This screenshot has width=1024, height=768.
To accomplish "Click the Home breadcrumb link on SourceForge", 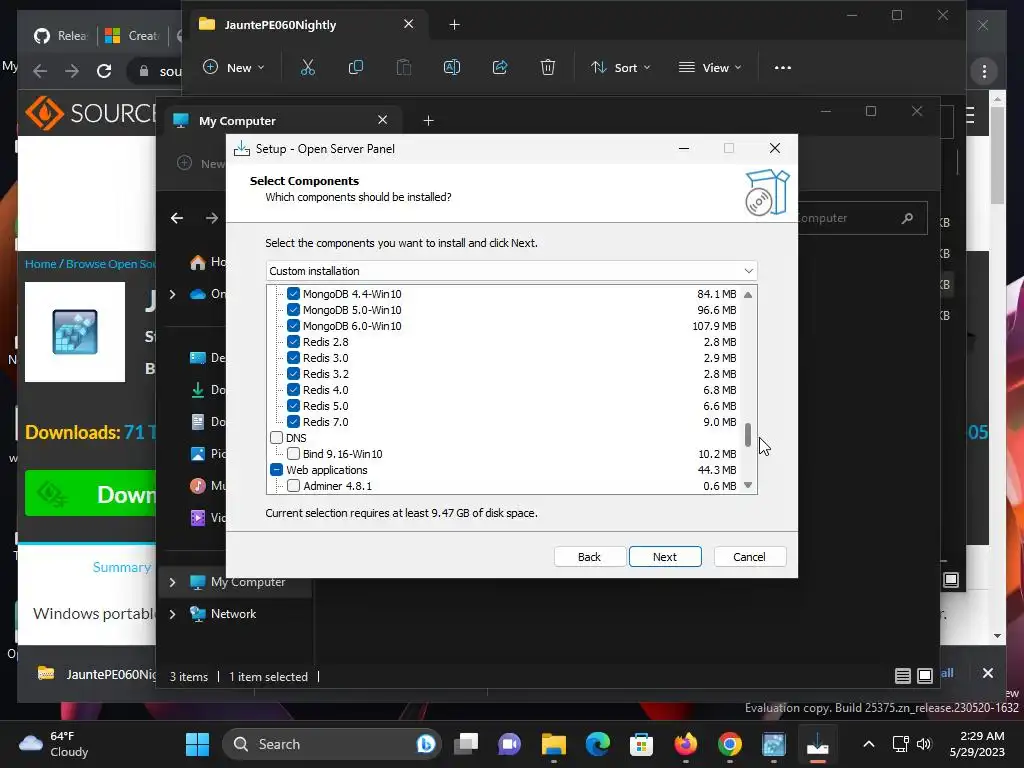I will click(x=40, y=264).
